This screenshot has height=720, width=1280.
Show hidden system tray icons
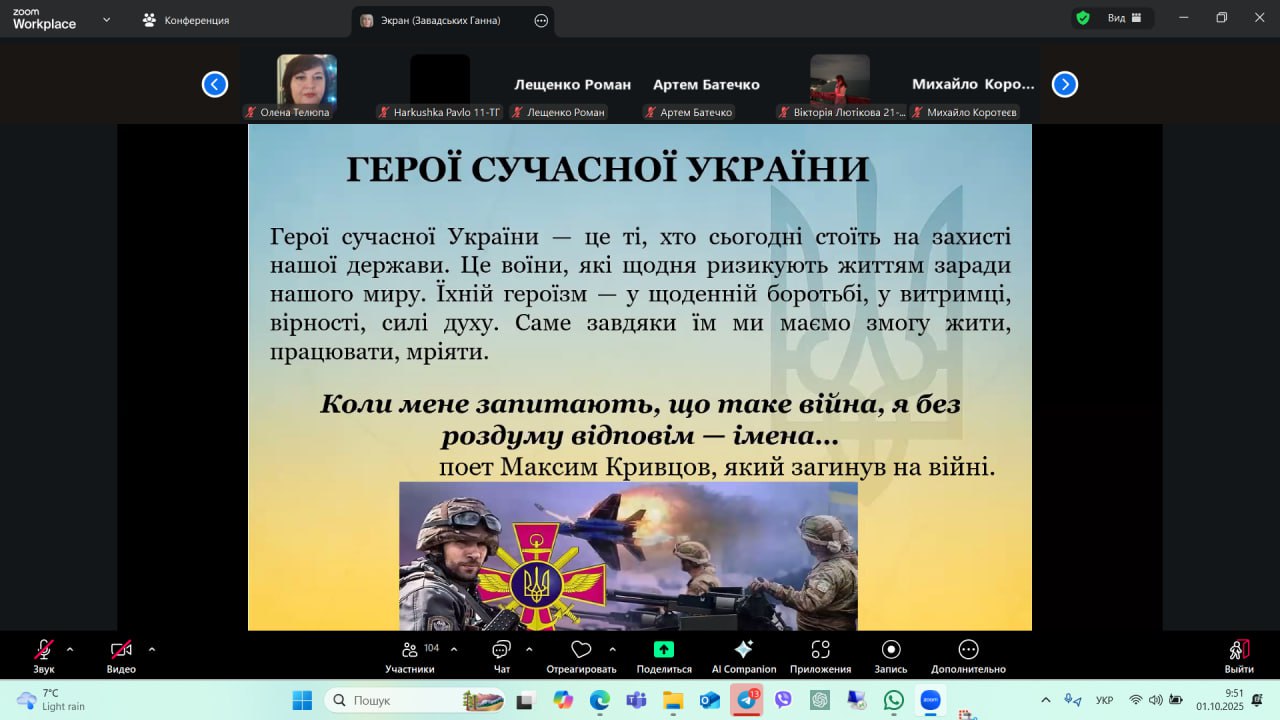coord(1046,700)
